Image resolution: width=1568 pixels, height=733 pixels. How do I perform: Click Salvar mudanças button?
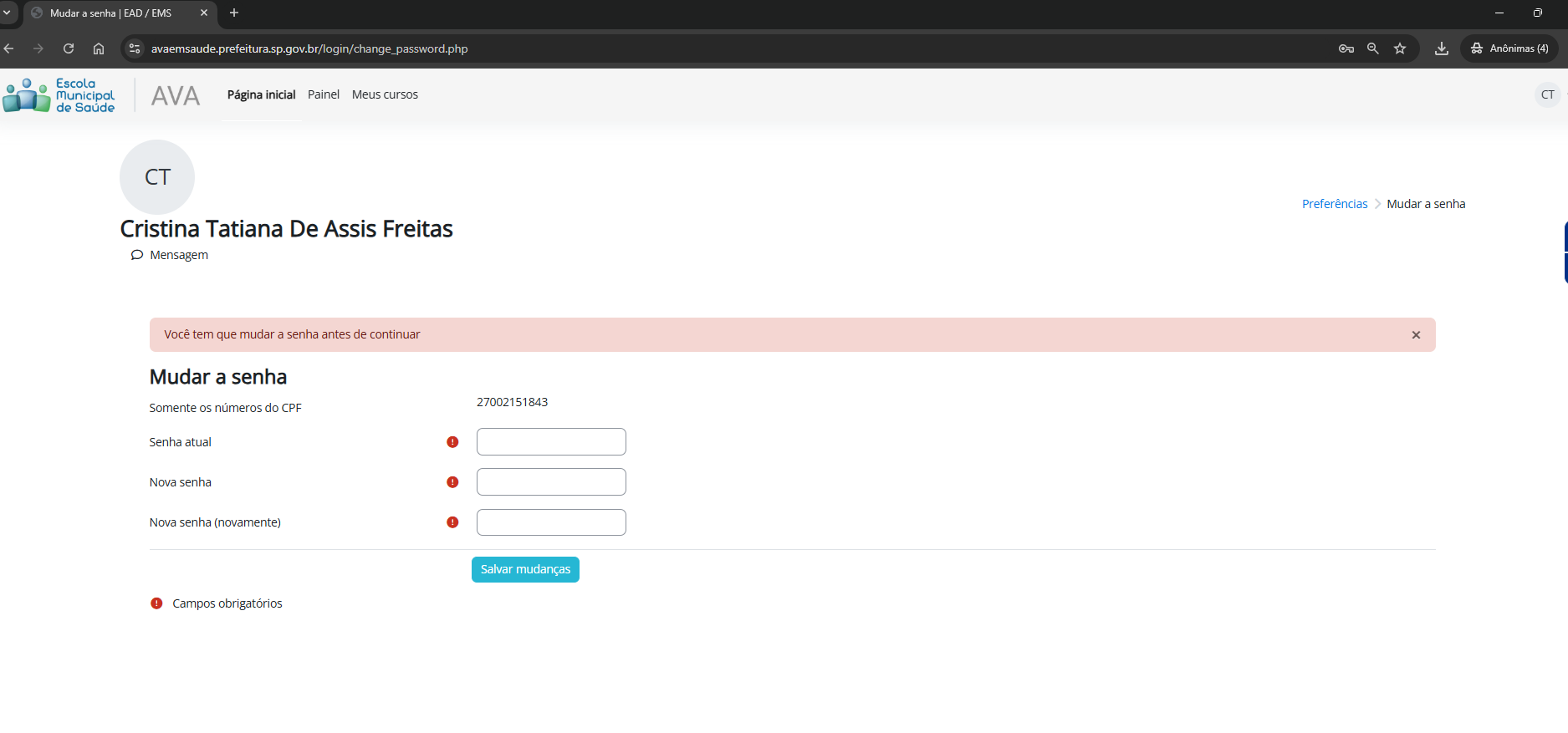[525, 569]
